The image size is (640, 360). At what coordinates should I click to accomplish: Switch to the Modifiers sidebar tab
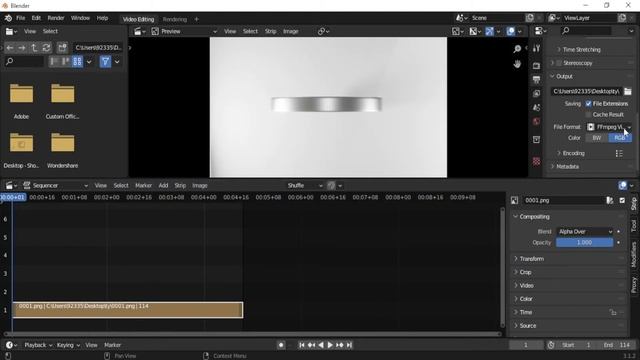pos(634,255)
